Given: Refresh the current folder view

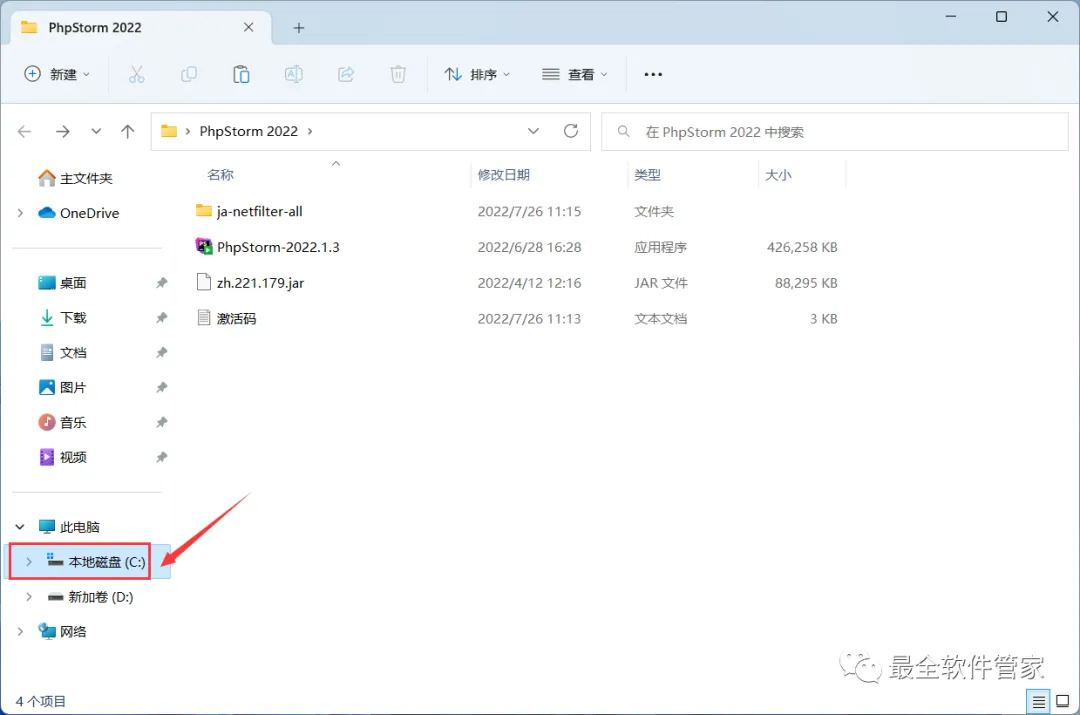Looking at the screenshot, I should coord(571,131).
